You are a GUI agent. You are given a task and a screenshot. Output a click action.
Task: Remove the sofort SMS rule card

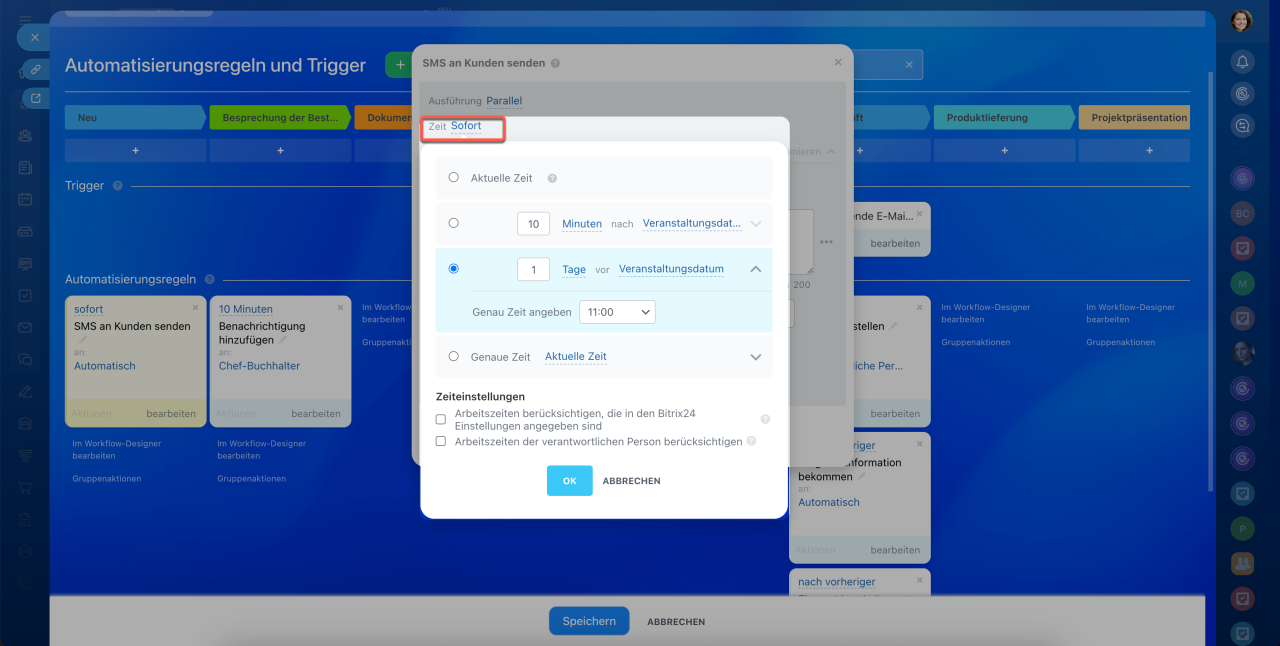coord(195,307)
